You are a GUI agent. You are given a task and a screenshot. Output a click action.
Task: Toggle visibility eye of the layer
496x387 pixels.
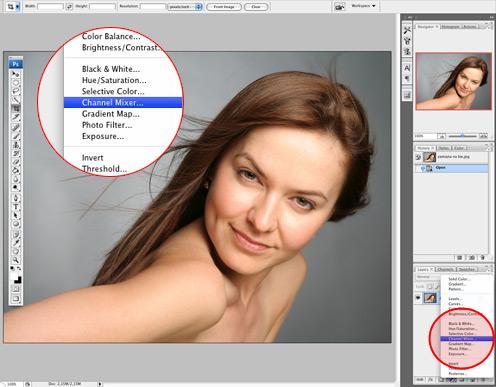418,298
